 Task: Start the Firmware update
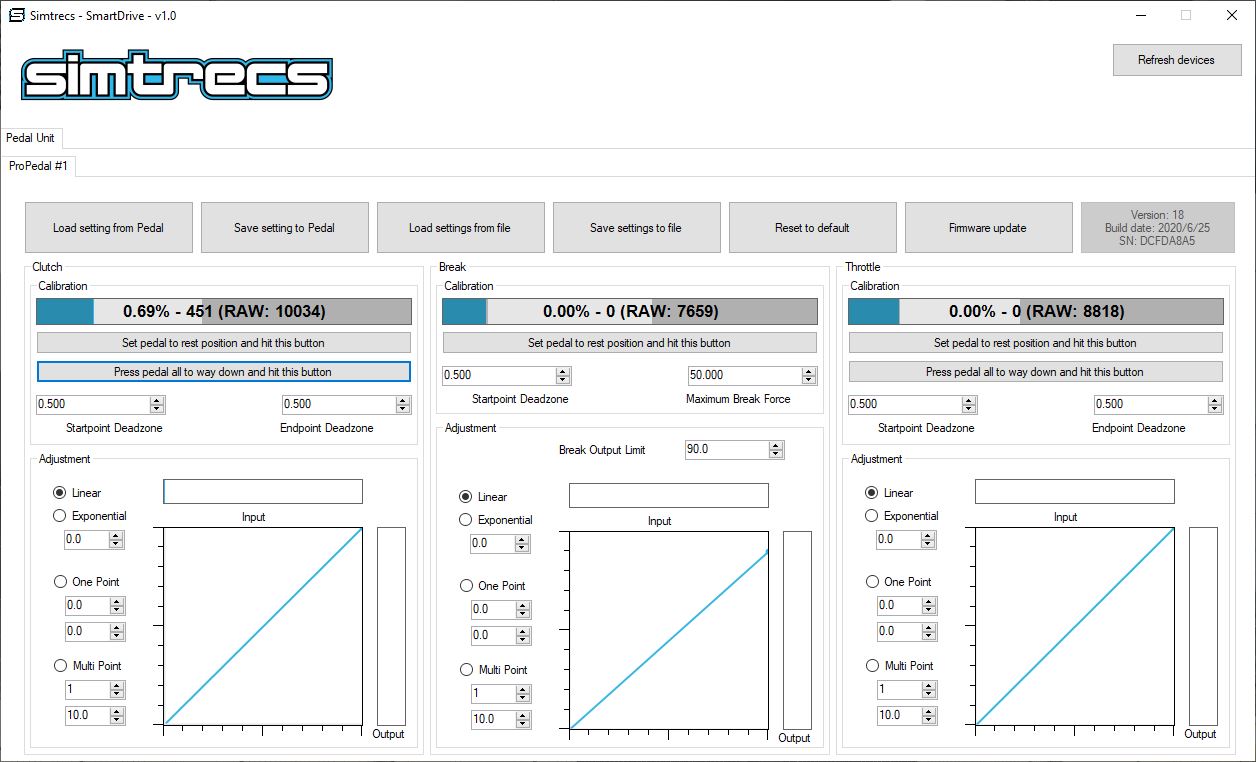click(987, 228)
